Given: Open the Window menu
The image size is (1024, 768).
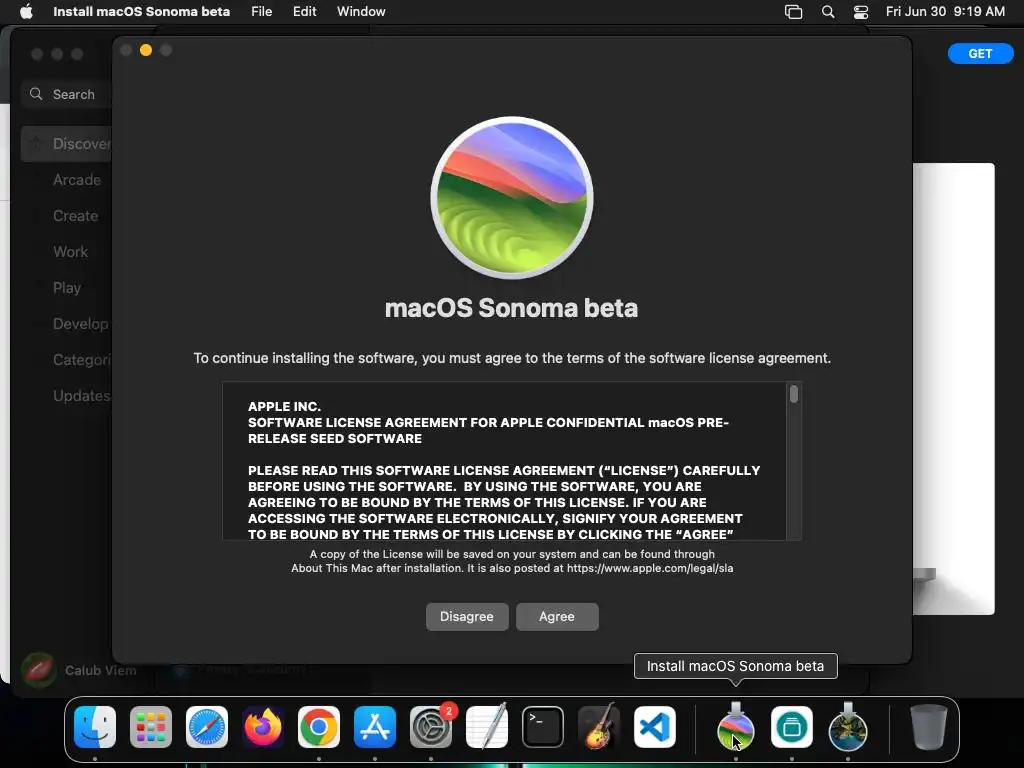Looking at the screenshot, I should tap(361, 11).
